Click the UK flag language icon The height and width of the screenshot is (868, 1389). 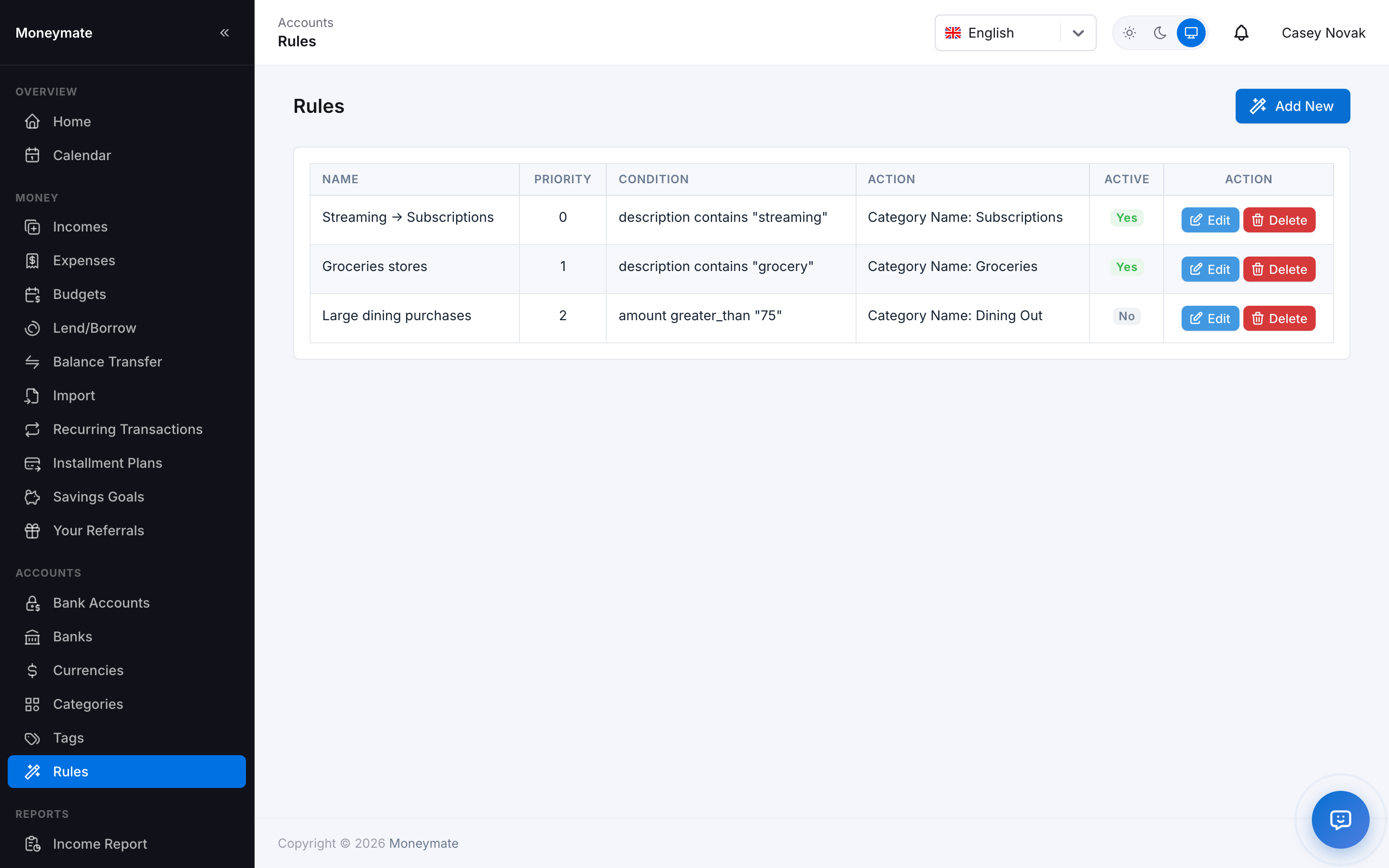(953, 33)
